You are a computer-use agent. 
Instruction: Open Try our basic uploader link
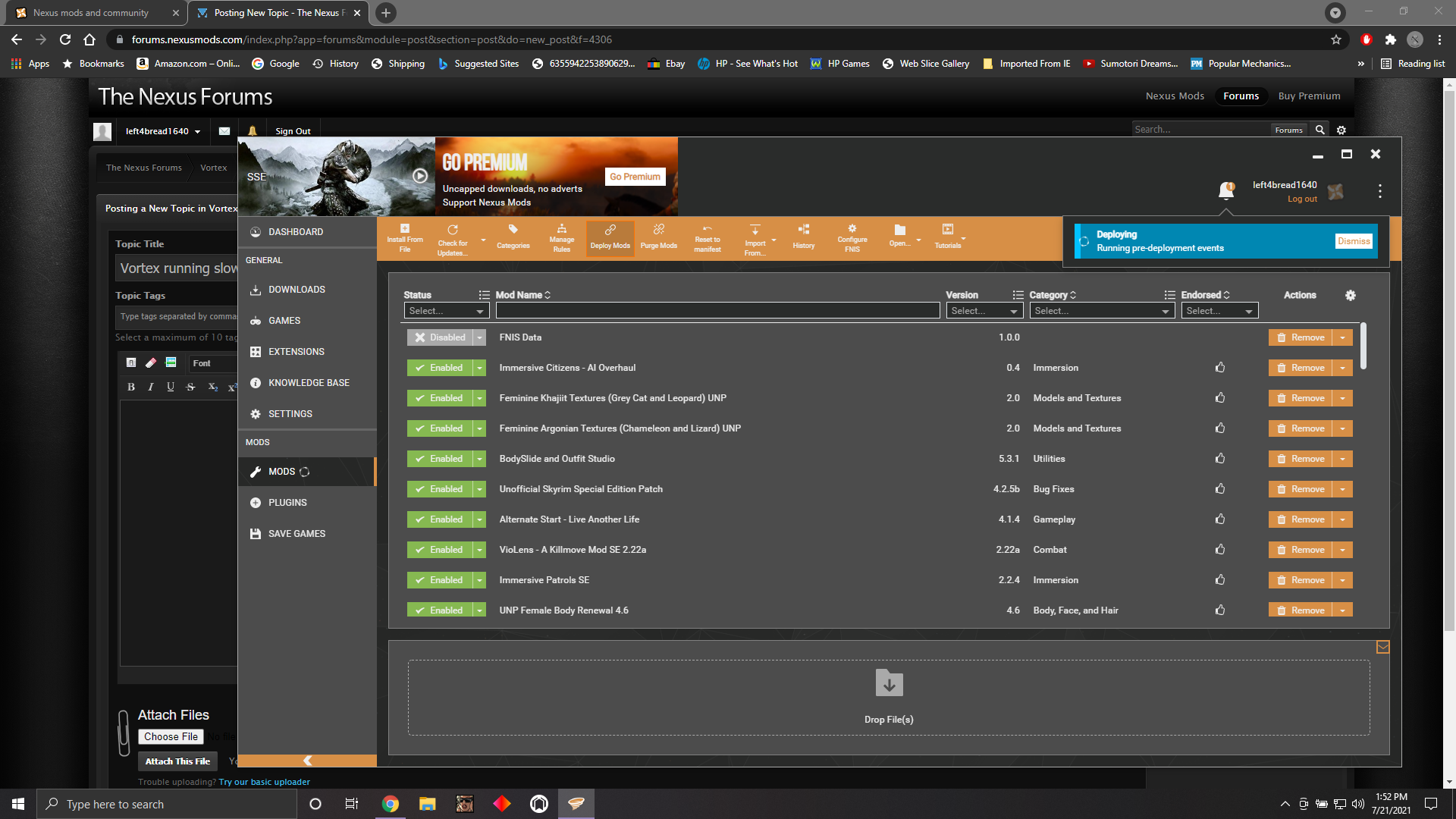(264, 782)
